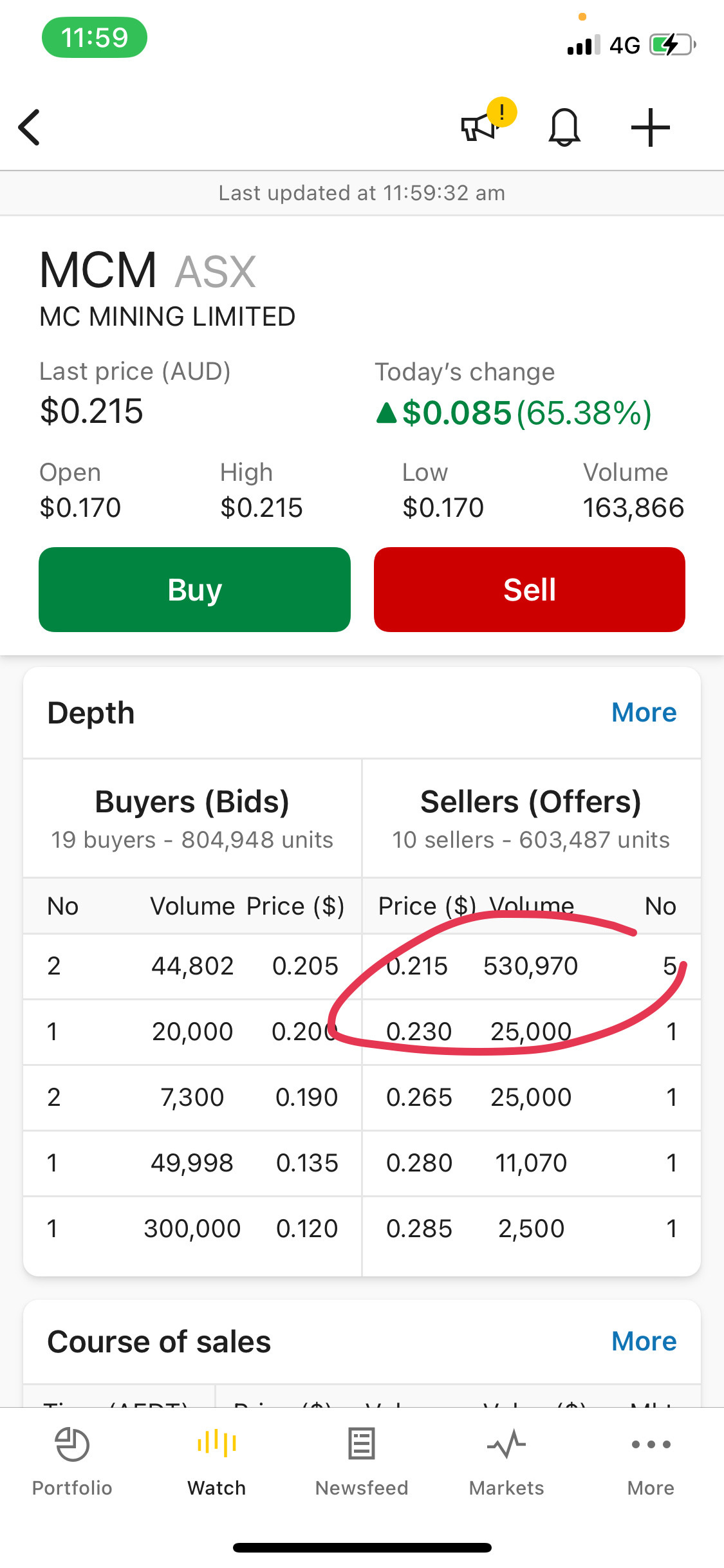Open the three-dots More tab
The height and width of the screenshot is (1568, 724).
651,1444
